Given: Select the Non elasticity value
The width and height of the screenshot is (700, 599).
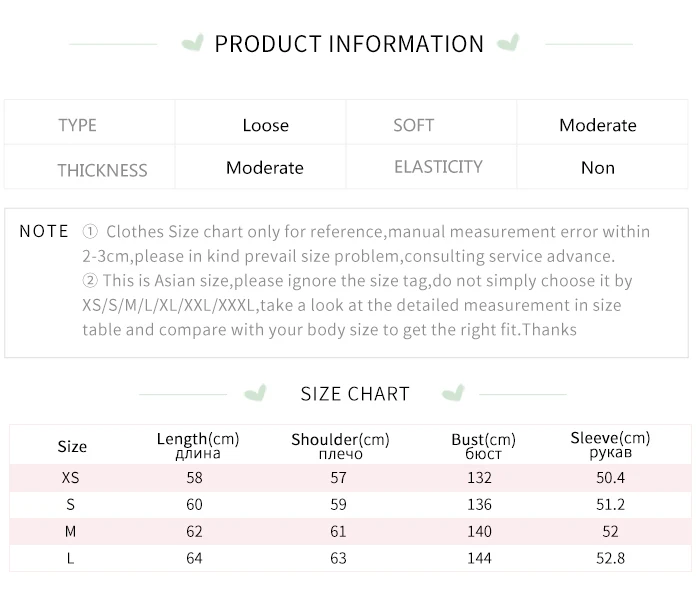Looking at the screenshot, I should click(597, 168).
